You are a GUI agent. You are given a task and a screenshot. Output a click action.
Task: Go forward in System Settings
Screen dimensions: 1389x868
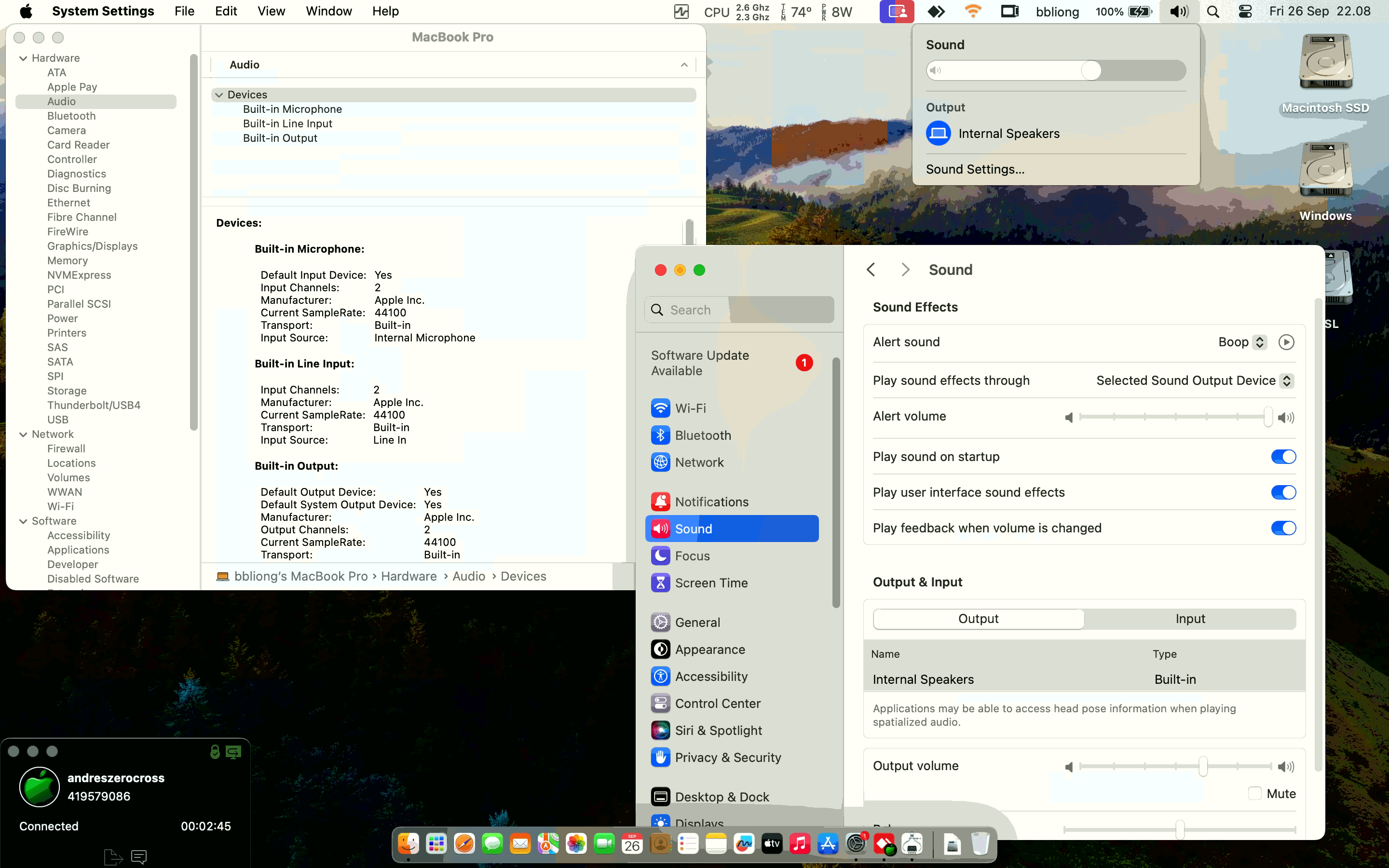(905, 270)
